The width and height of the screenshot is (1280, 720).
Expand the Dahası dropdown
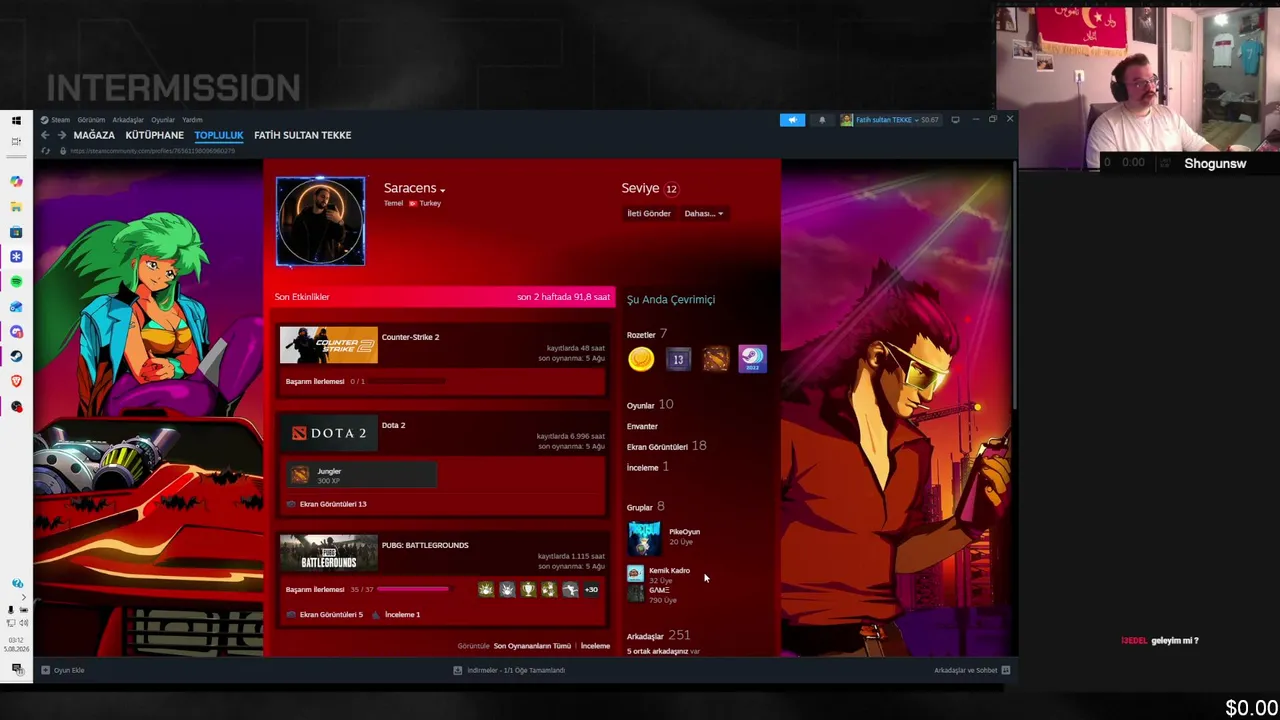pyautogui.click(x=703, y=213)
